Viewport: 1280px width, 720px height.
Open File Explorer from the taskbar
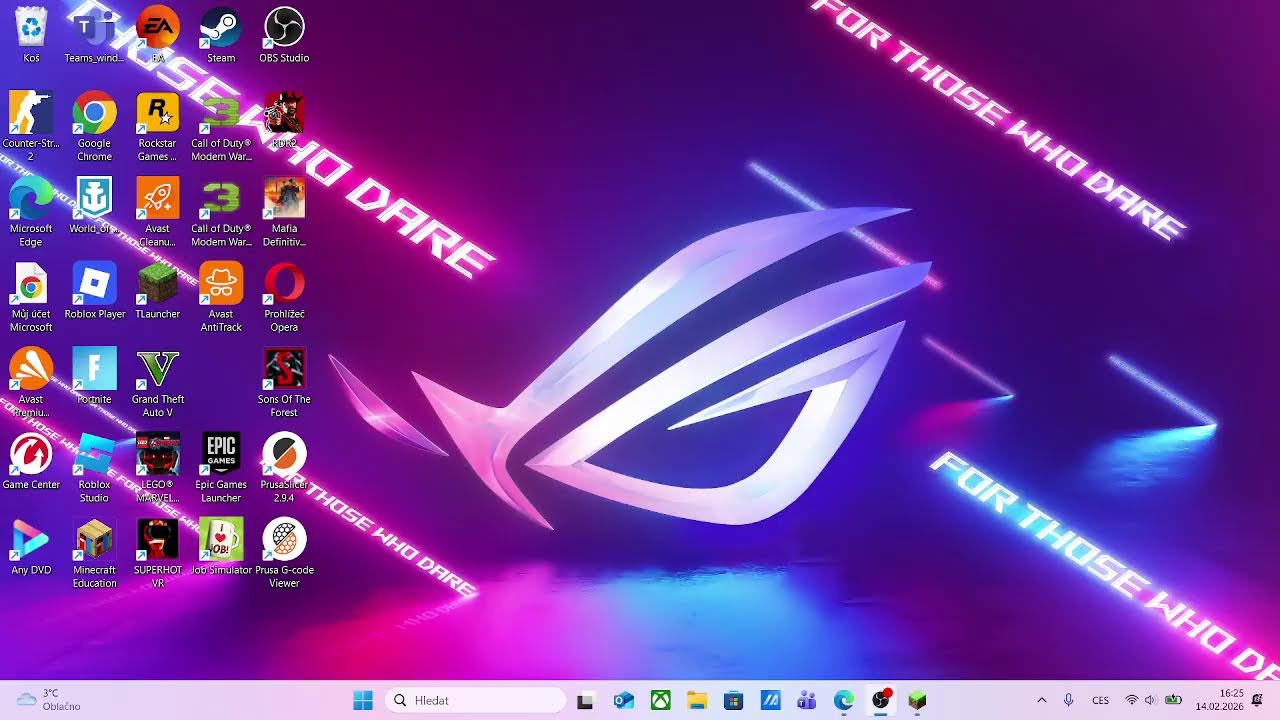697,700
